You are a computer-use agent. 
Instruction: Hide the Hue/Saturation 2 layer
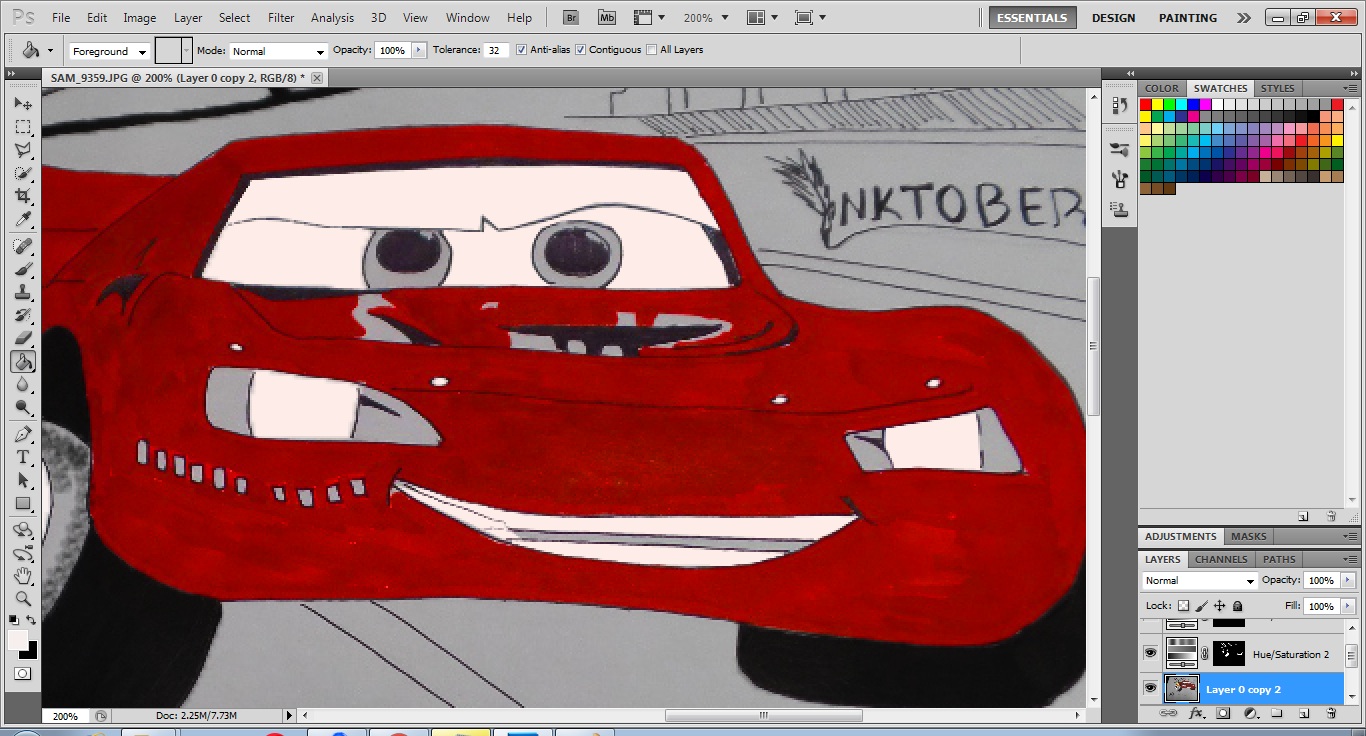[1150, 654]
